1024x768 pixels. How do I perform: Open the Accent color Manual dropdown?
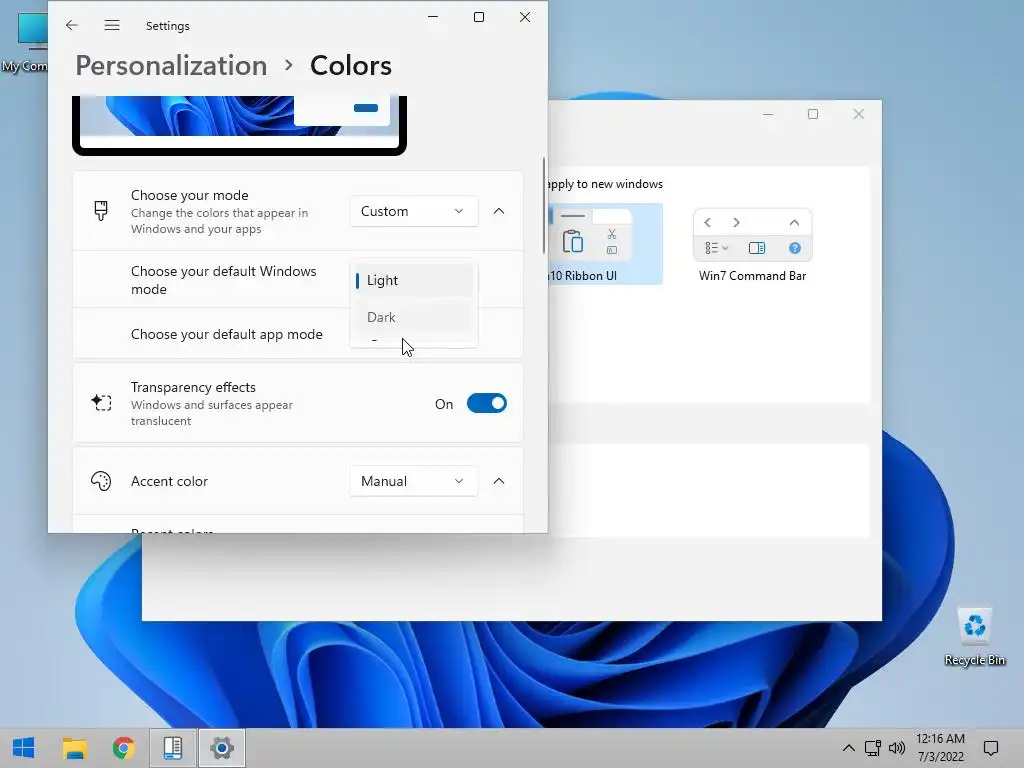[x=413, y=481]
